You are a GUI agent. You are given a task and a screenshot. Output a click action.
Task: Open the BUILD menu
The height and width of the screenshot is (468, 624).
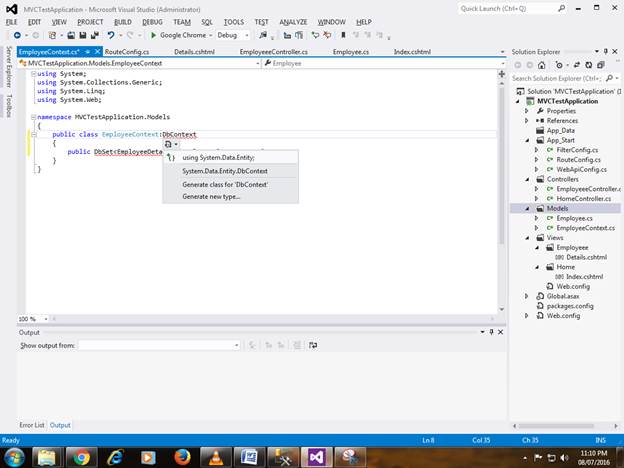[122, 21]
